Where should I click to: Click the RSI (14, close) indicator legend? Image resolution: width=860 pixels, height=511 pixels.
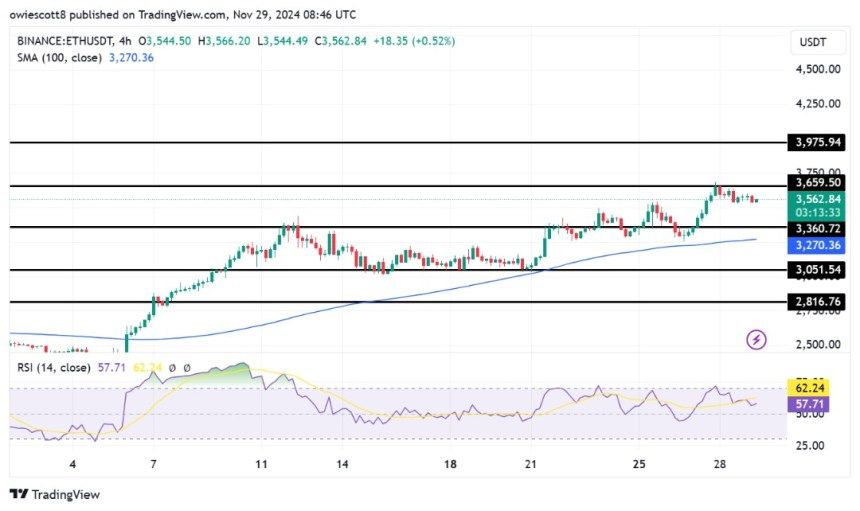[x=54, y=367]
